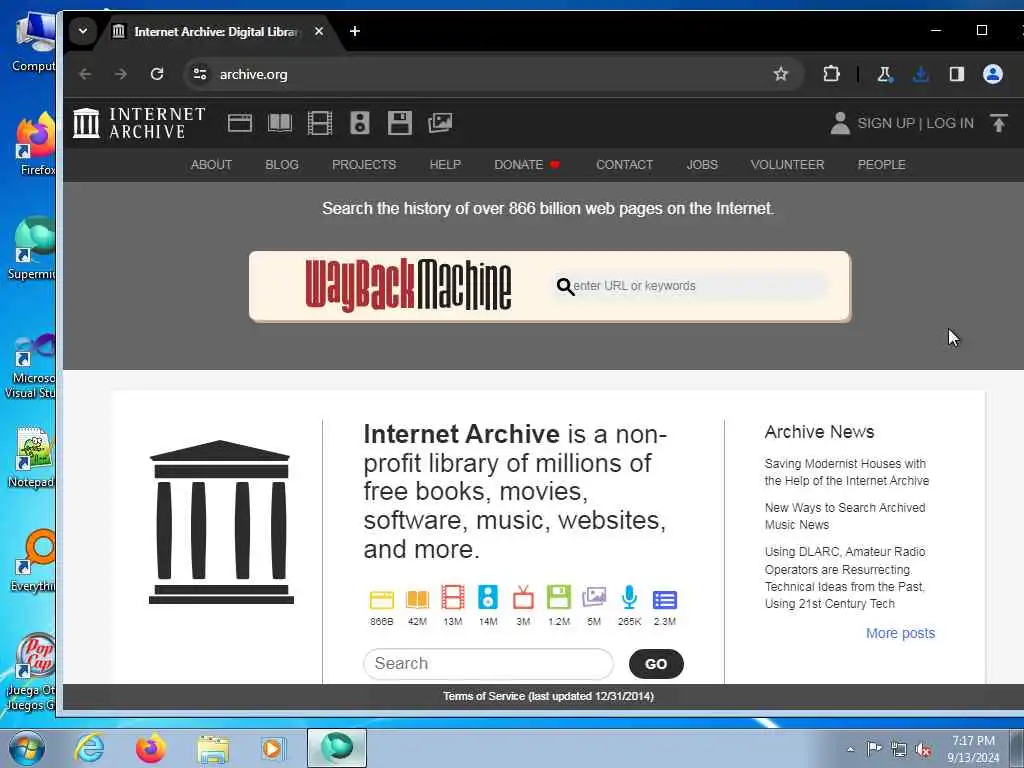This screenshot has width=1024, height=768.
Task: Open the Web media icon in Archive header
Action: pos(240,123)
